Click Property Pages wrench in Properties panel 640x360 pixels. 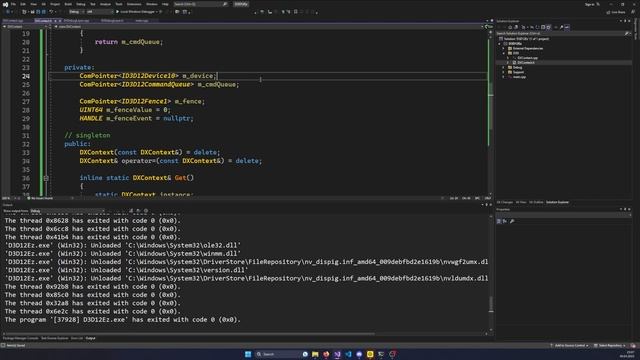click(x=512, y=221)
